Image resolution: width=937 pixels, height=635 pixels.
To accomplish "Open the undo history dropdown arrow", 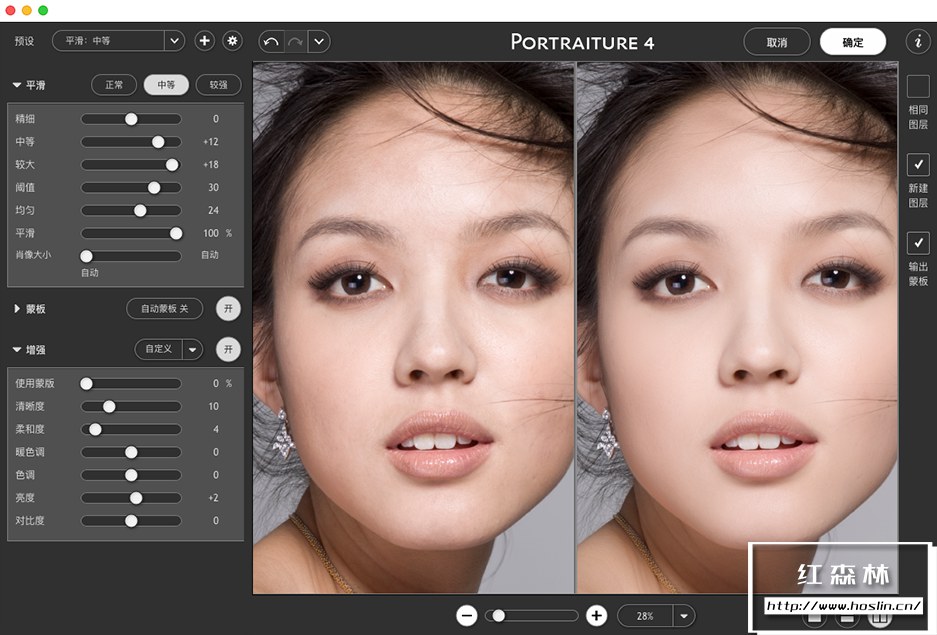I will [319, 41].
